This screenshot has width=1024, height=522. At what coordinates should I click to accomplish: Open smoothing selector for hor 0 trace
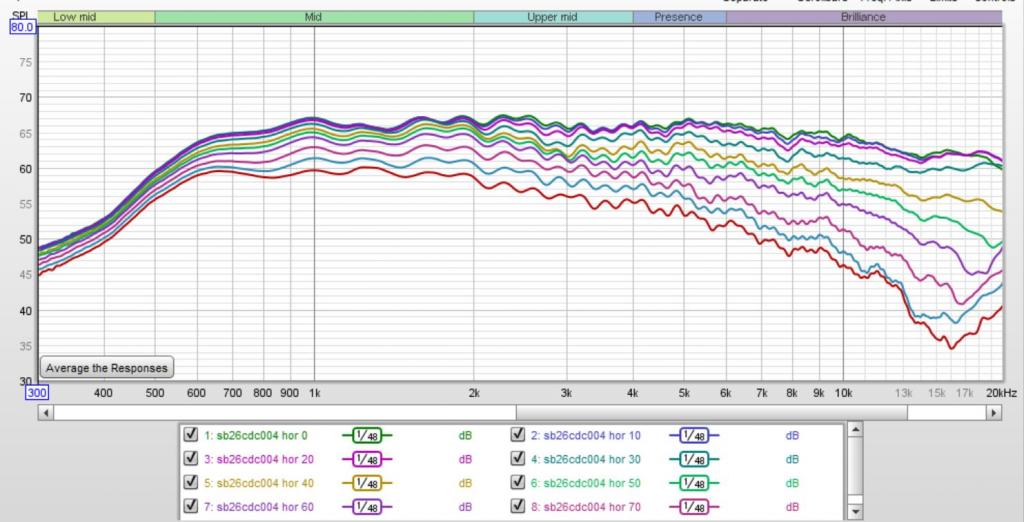[367, 436]
